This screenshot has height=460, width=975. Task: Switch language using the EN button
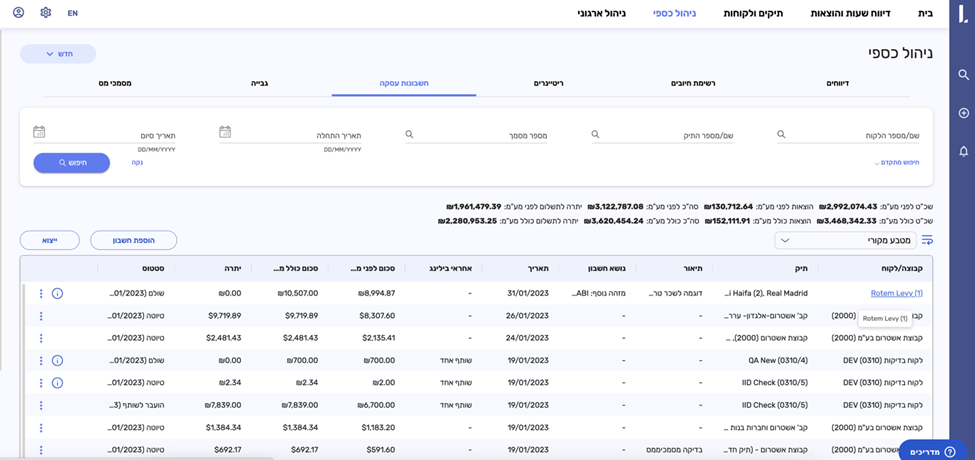(73, 13)
